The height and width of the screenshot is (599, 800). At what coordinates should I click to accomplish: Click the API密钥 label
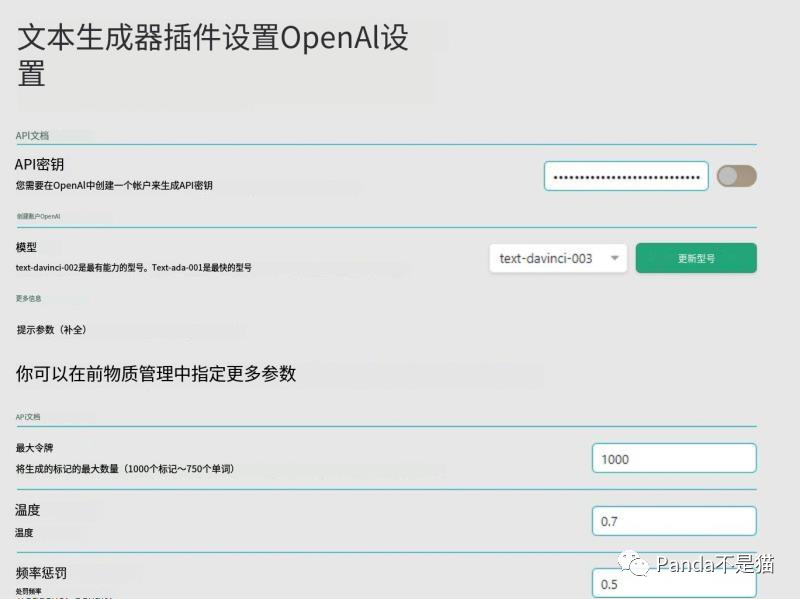39,164
